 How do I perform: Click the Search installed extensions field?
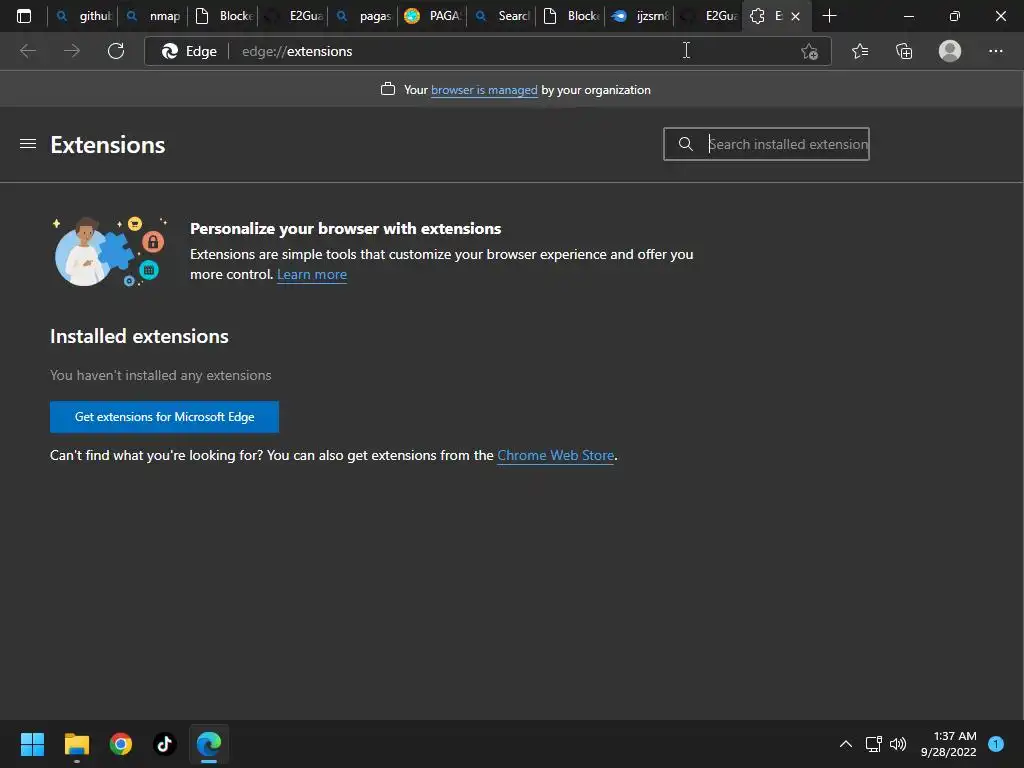click(766, 144)
